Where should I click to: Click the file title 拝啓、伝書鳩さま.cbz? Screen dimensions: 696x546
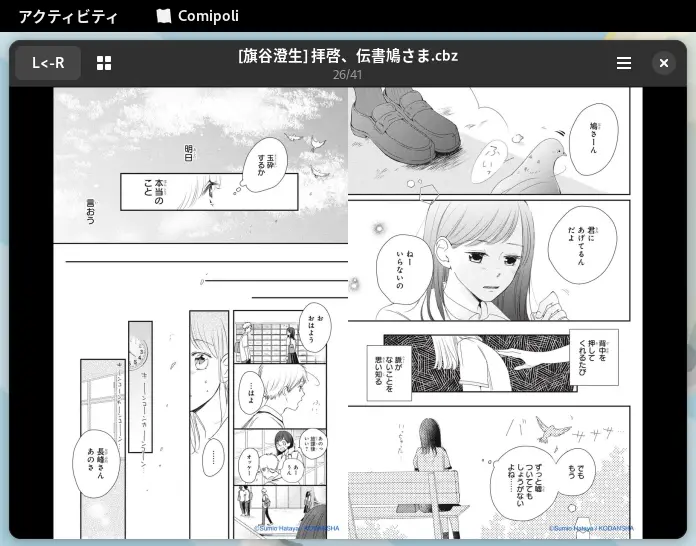[x=348, y=56]
